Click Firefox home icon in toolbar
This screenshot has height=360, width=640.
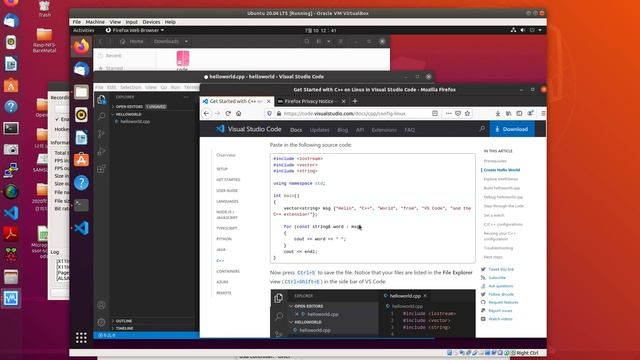pyautogui.click(x=238, y=113)
